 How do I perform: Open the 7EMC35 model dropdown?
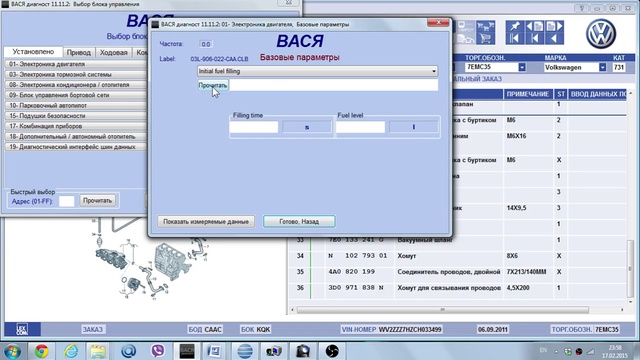pyautogui.click(x=522, y=67)
